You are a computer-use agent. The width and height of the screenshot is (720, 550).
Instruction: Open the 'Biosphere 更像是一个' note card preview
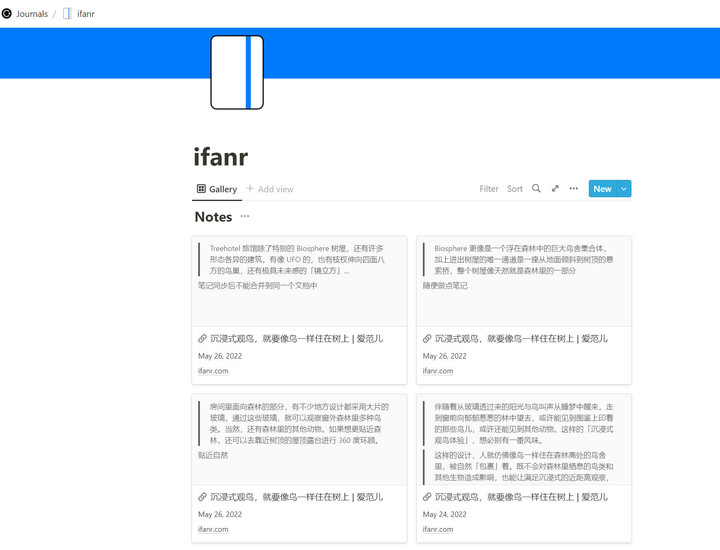click(x=524, y=281)
